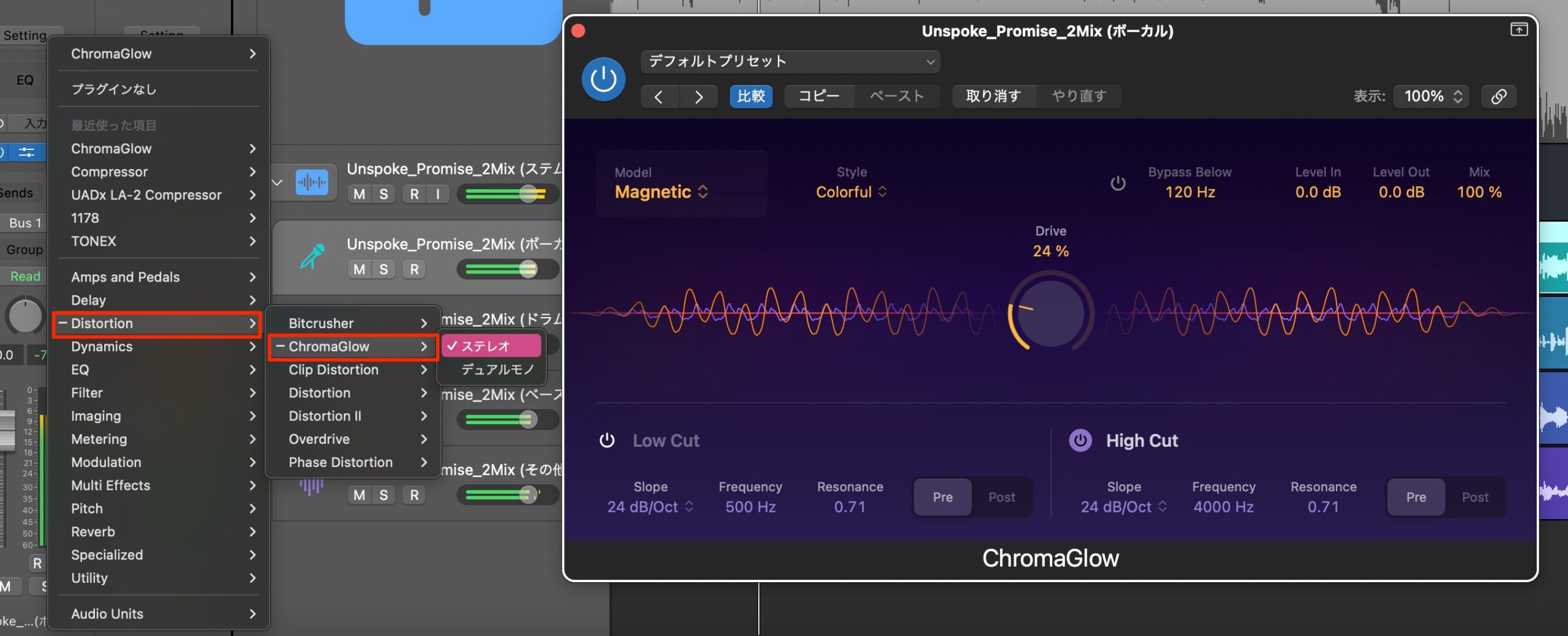Mute the ボーカル track
Image resolution: width=1568 pixels, height=636 pixels.
[360, 269]
